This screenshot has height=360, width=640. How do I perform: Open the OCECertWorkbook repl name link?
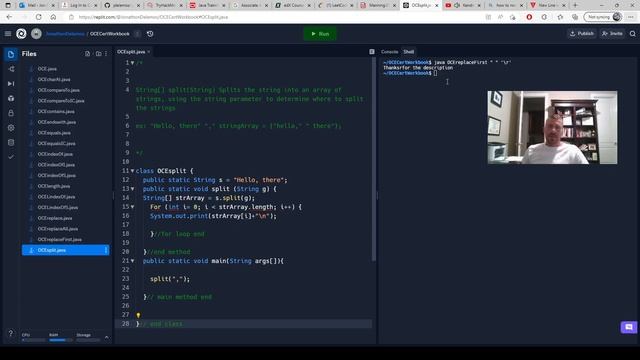[x=110, y=34]
